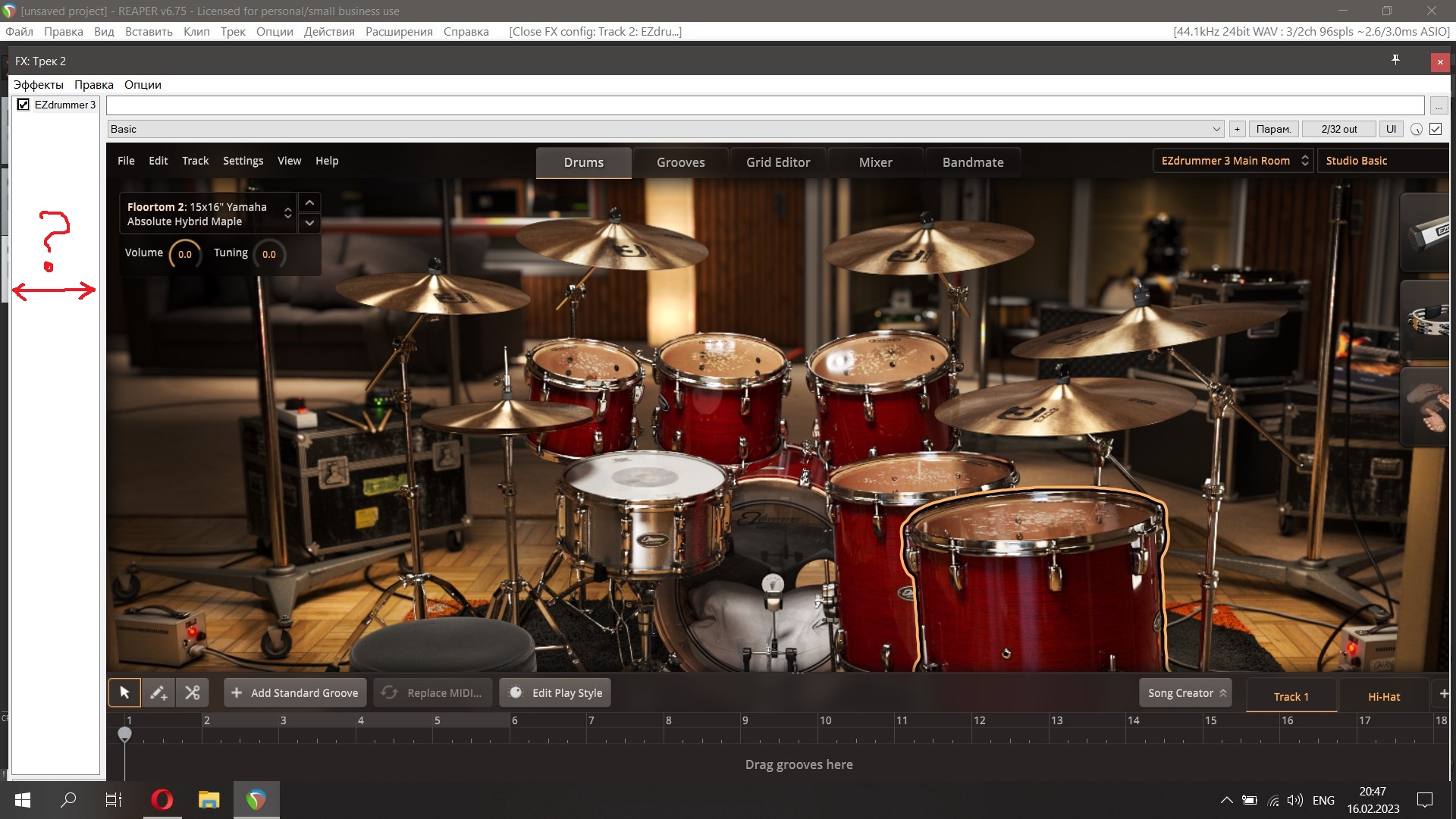The height and width of the screenshot is (819, 1456).
Task: Expand the Song Creator panel
Action: click(x=1185, y=693)
